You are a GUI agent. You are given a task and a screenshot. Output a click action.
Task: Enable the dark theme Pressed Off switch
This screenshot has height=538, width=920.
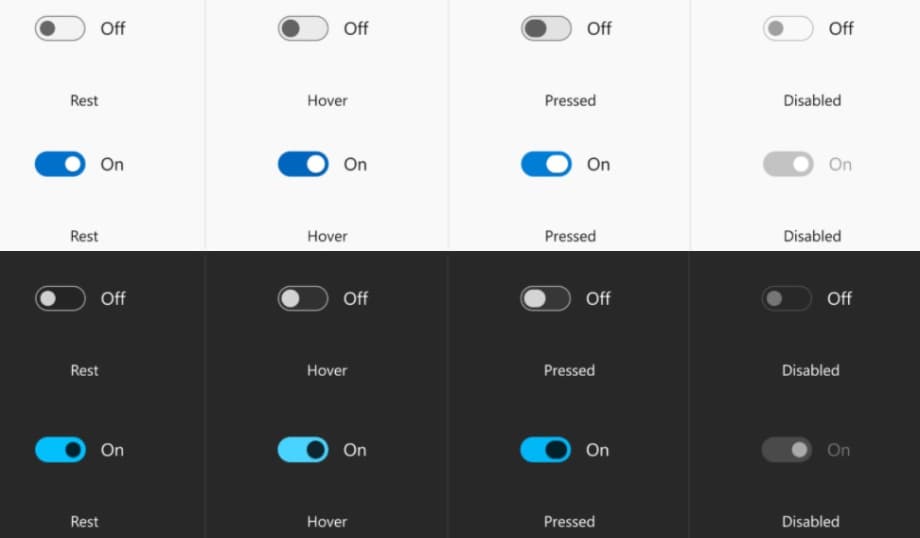[x=546, y=298]
